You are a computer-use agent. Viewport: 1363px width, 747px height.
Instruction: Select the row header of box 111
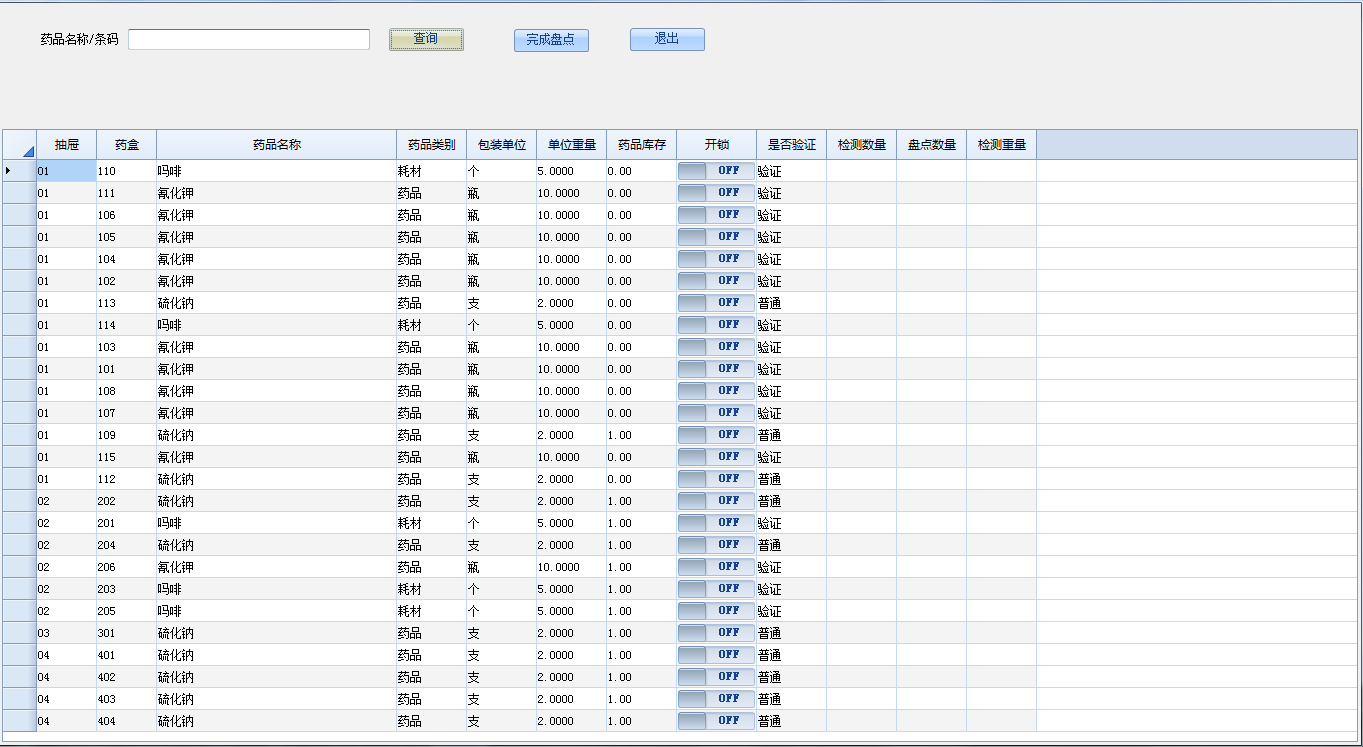point(19,193)
